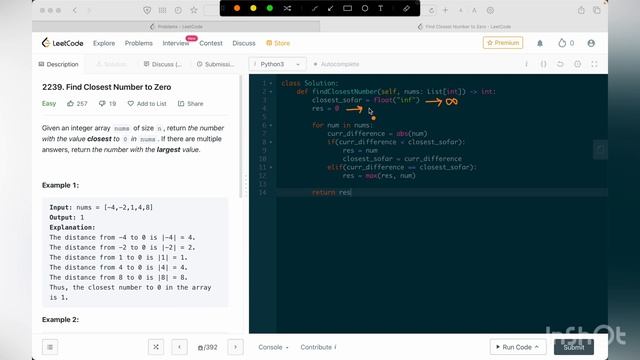Screen dimensions: 640x360
Task: Select the green annotation color
Action: click(x=269, y=8)
